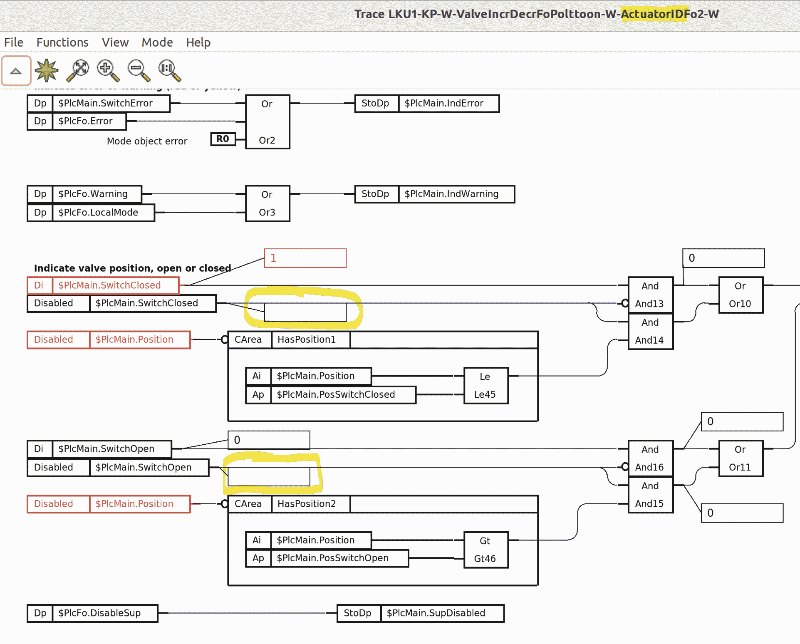The height and width of the screenshot is (644, 800).
Task: Click the zoom out magnifier icon
Action: tap(139, 70)
